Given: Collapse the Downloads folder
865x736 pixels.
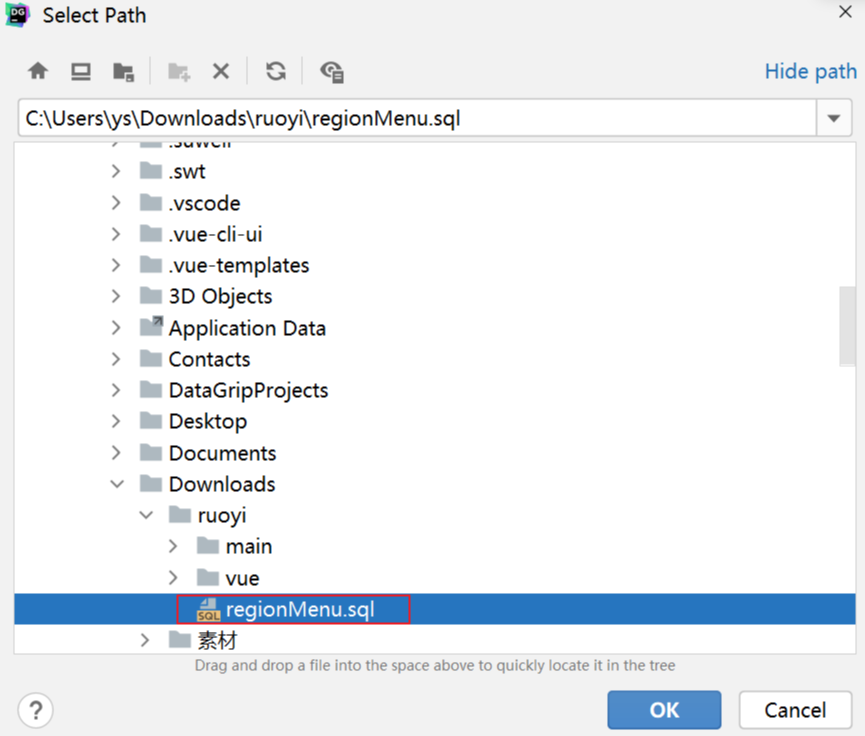Looking at the screenshot, I should [x=118, y=484].
